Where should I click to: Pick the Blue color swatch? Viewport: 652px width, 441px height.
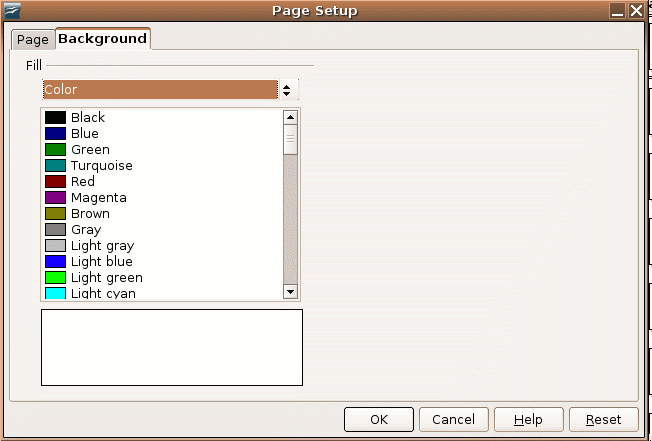[55, 133]
